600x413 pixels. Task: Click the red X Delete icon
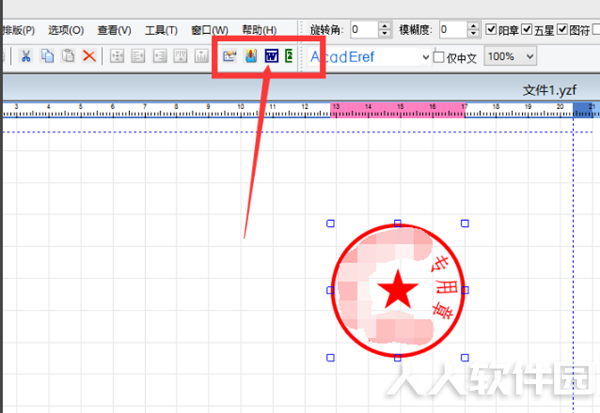click(x=89, y=56)
